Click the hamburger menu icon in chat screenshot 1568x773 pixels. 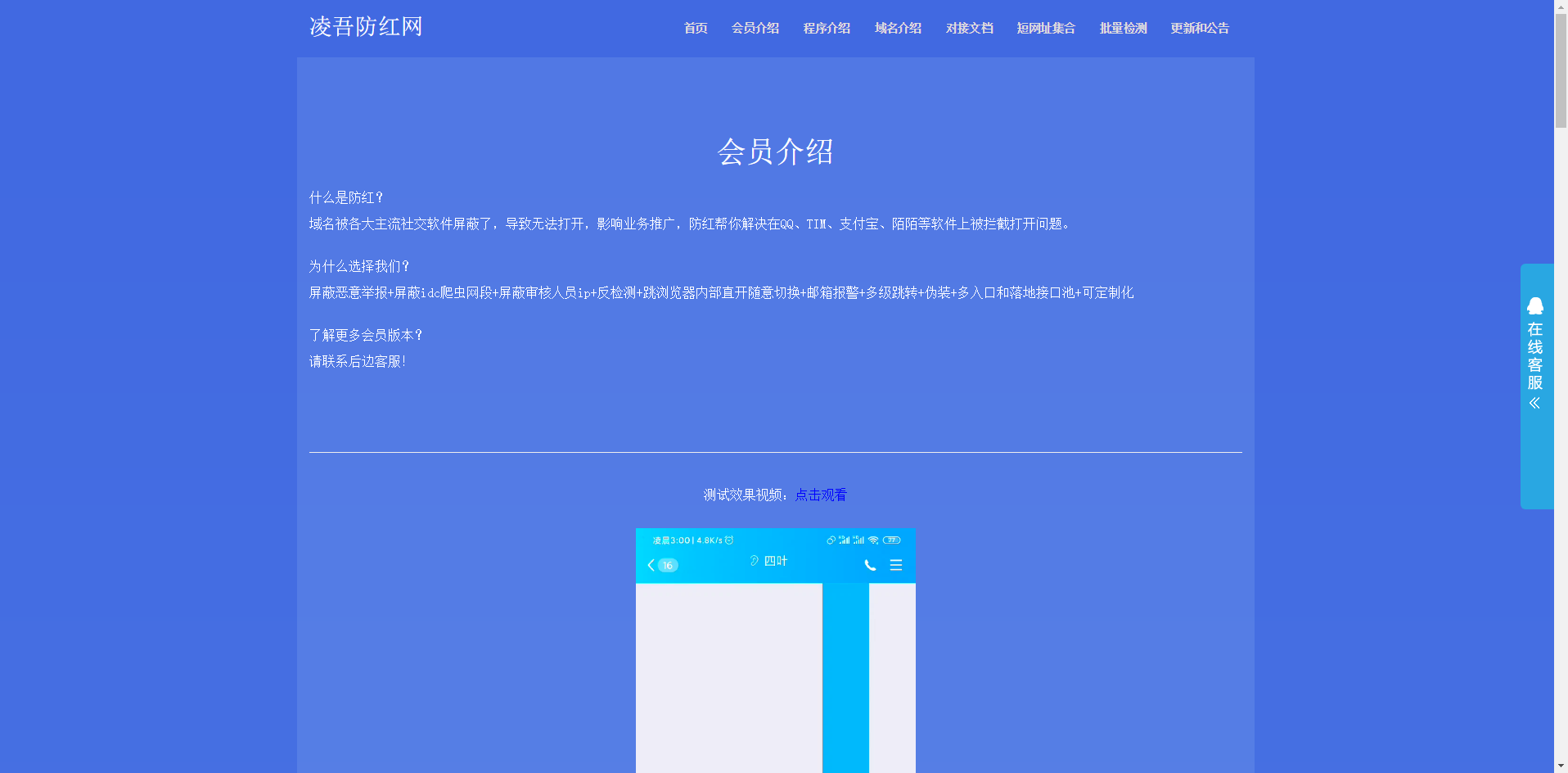point(896,565)
